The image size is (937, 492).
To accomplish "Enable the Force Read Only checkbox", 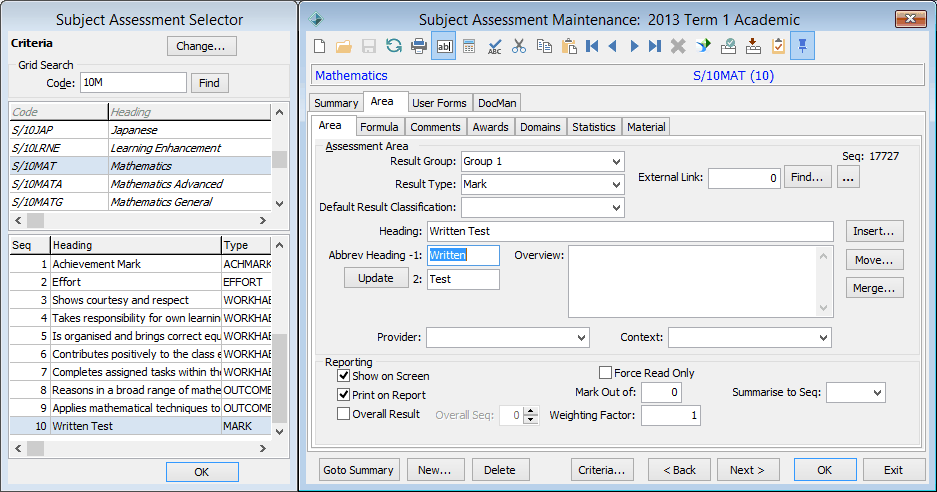I will [x=605, y=373].
